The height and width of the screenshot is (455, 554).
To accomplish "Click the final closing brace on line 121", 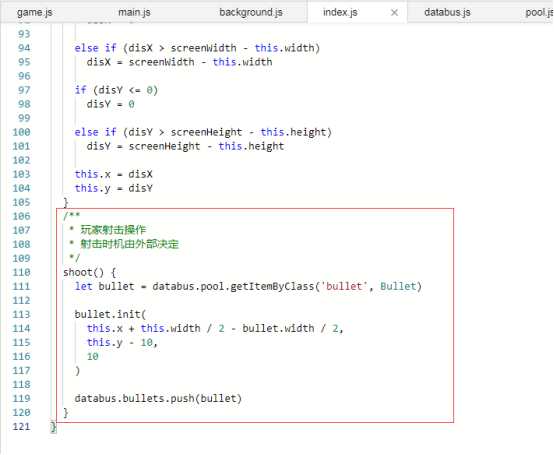I will [x=53, y=427].
